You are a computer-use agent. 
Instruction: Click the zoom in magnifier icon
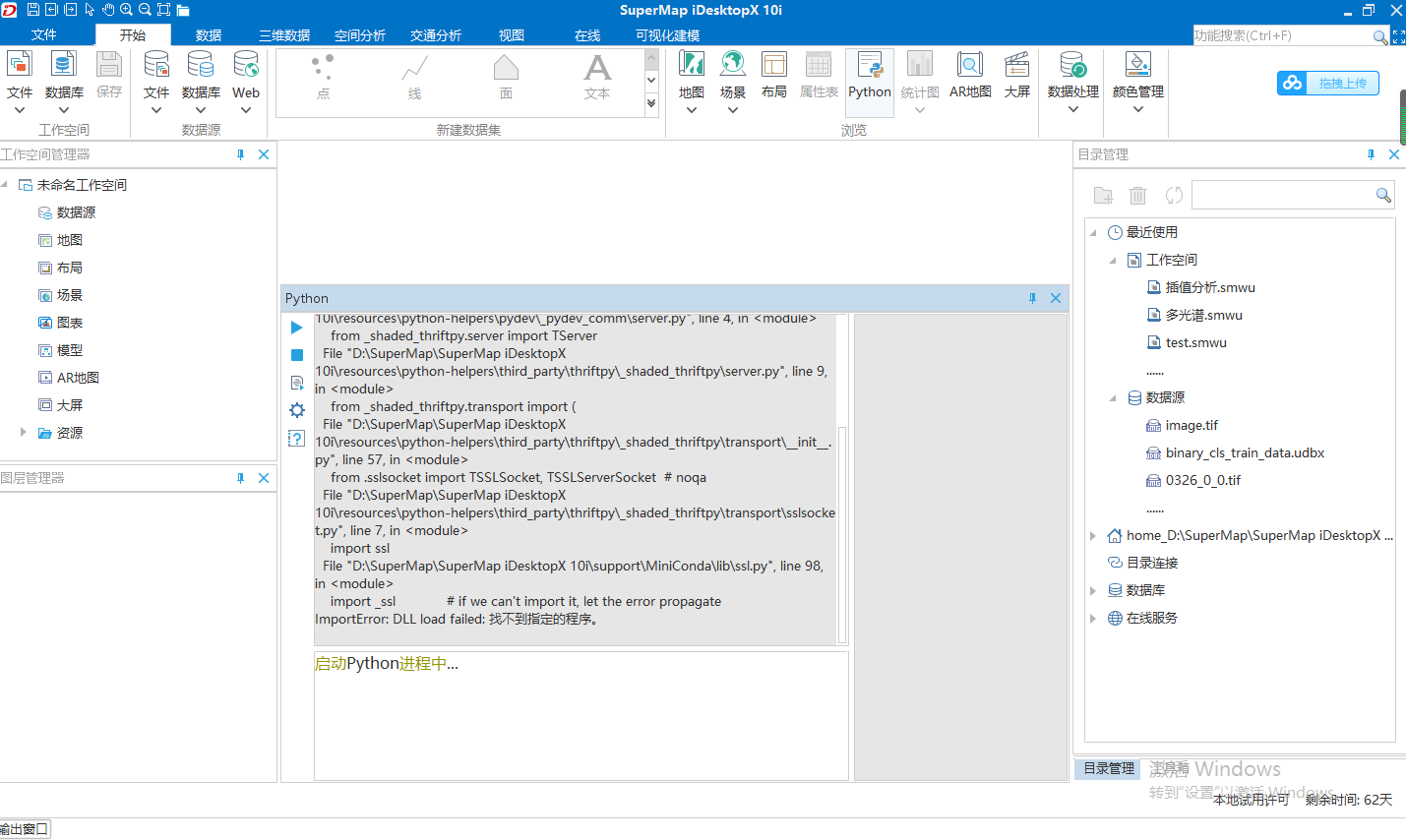point(126,10)
